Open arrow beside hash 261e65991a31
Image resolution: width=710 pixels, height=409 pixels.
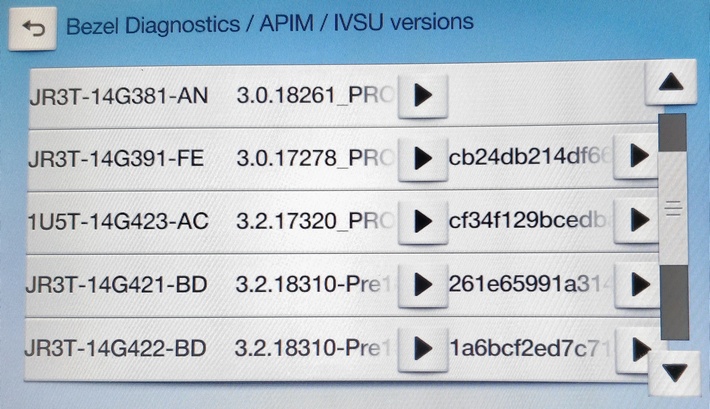[x=636, y=284]
